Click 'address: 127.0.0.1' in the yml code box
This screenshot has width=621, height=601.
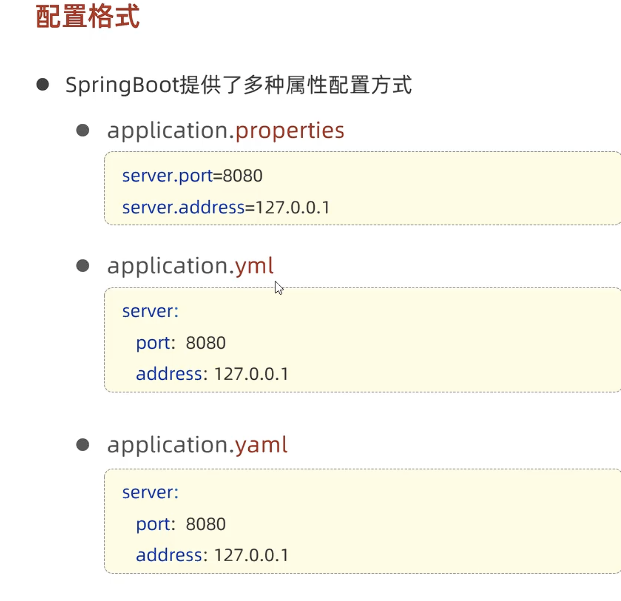(212, 374)
